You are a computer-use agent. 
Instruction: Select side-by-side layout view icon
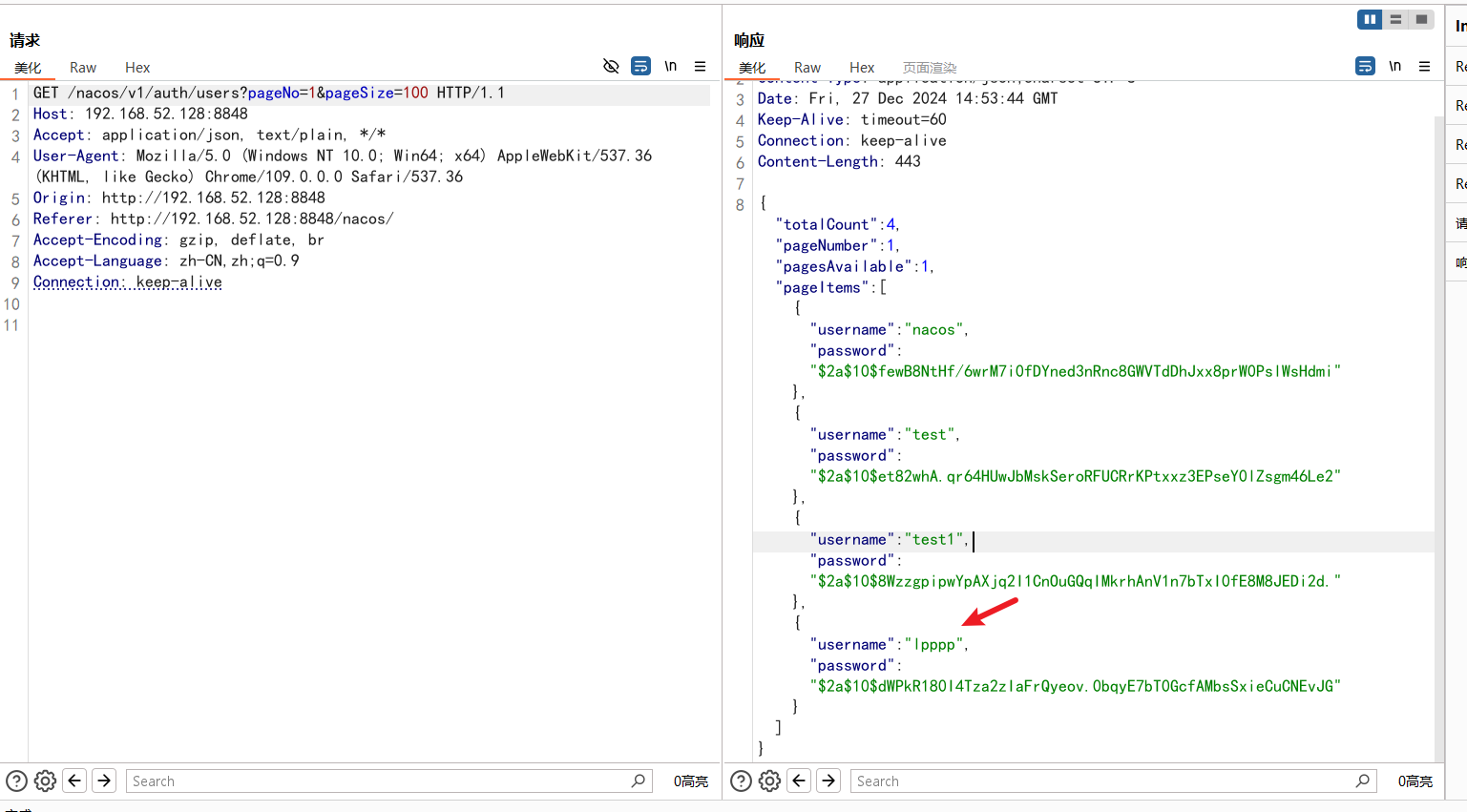coord(1370,19)
